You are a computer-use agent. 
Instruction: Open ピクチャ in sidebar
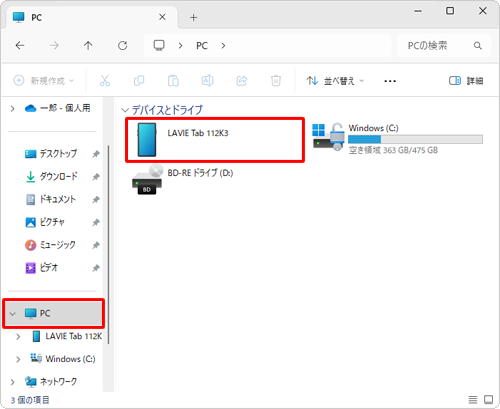tap(45, 222)
